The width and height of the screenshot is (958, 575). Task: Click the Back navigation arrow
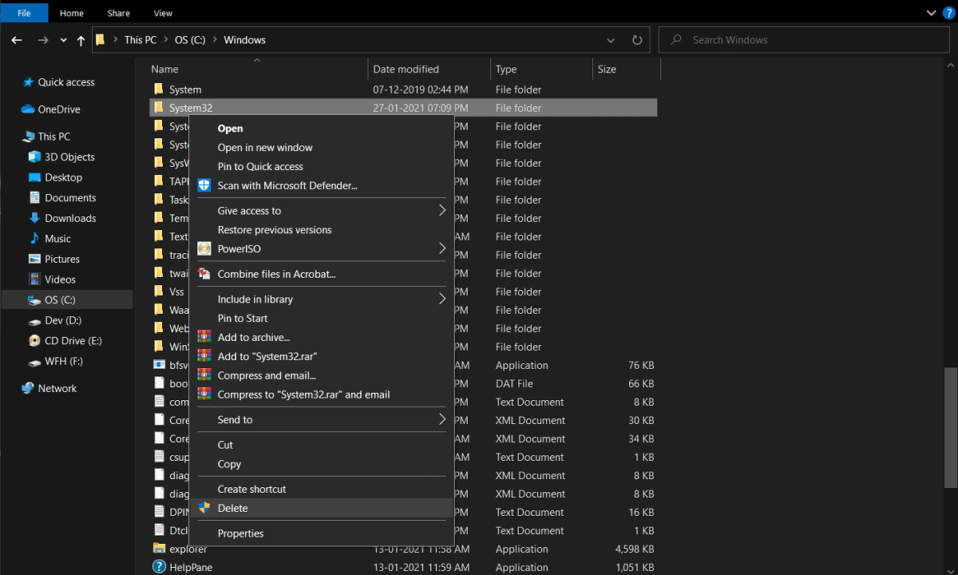coord(17,41)
